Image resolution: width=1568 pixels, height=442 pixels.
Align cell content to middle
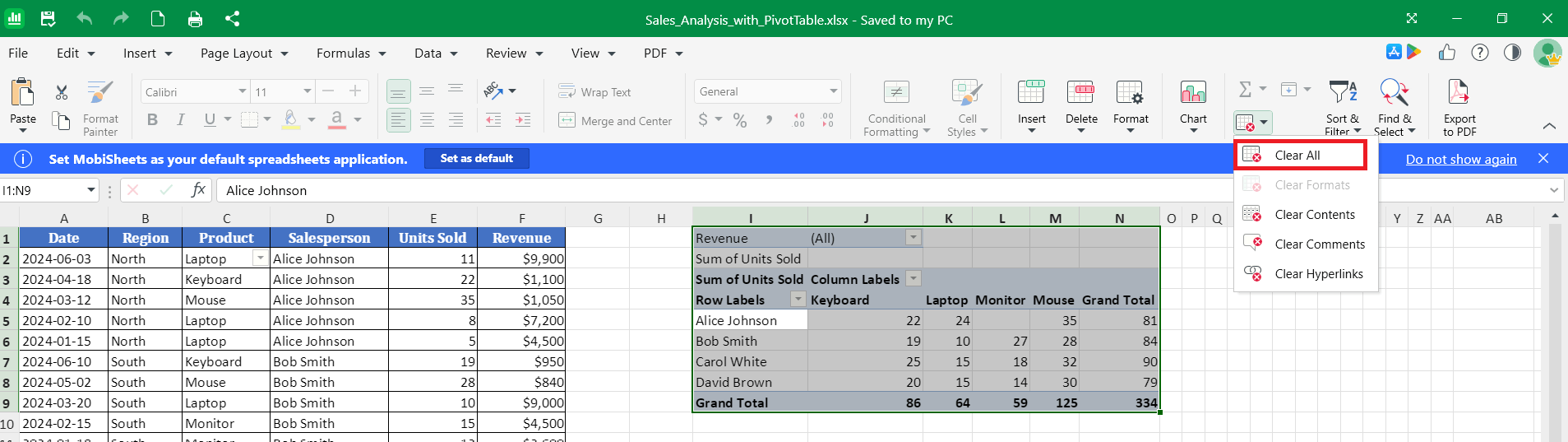[427, 91]
